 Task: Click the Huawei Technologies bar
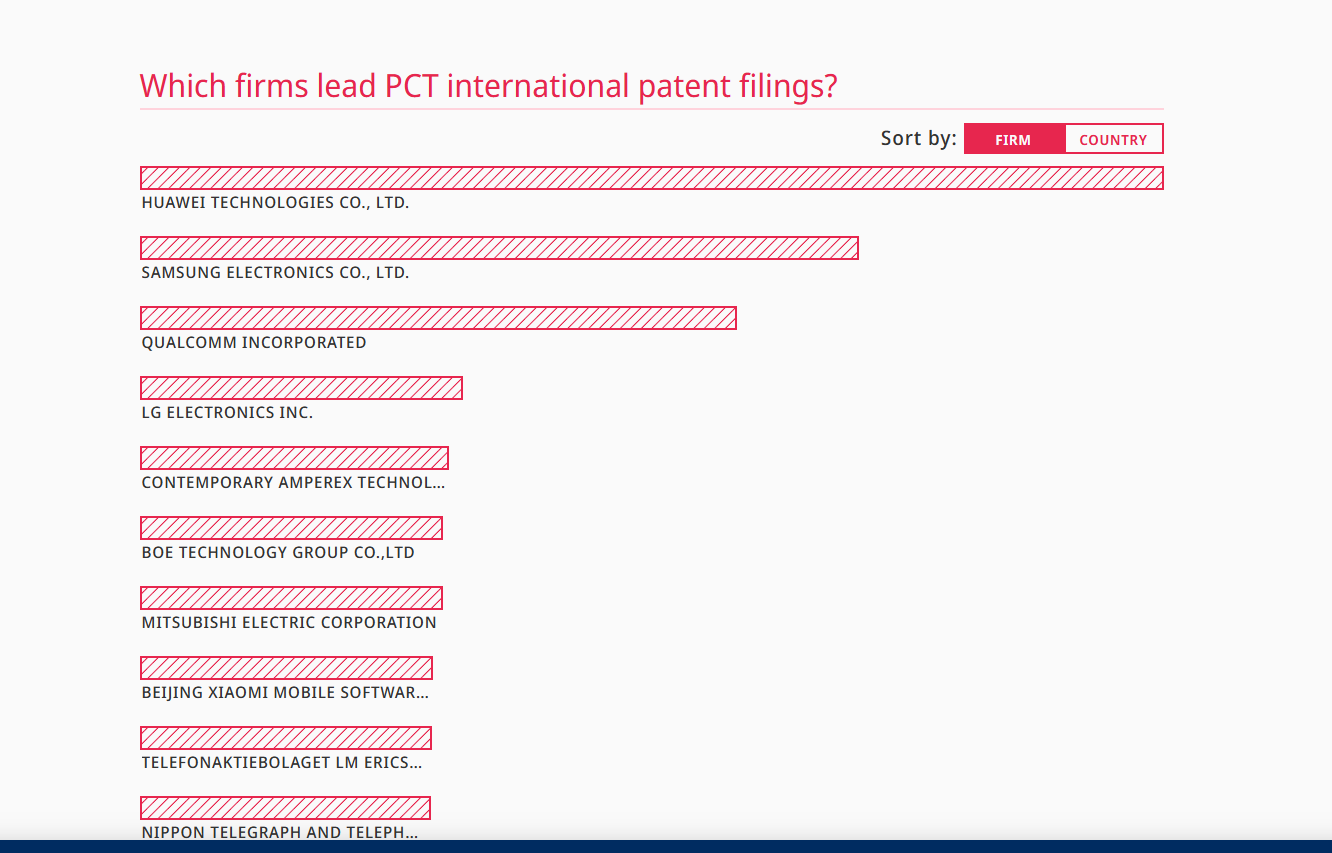(x=651, y=178)
